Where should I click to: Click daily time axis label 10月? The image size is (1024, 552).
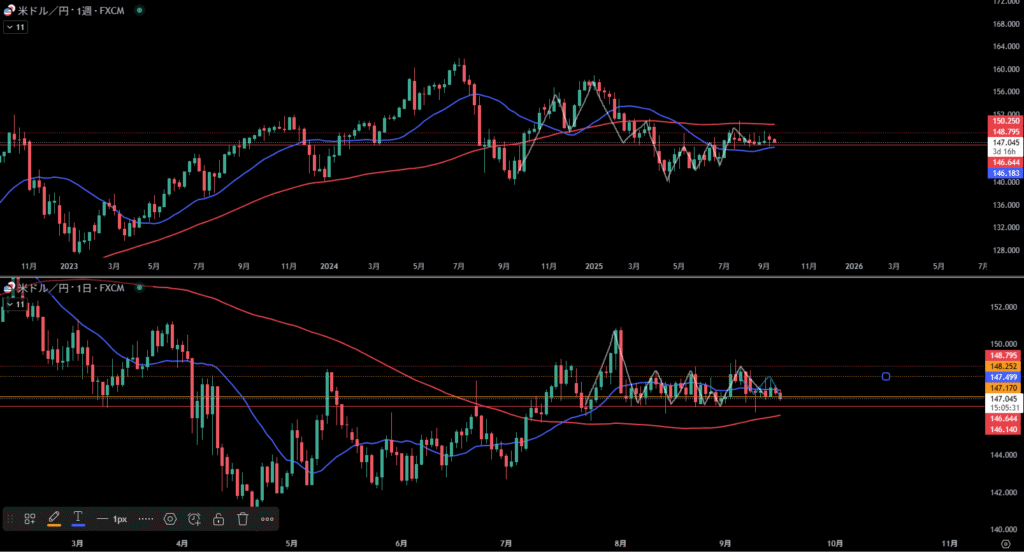835,544
